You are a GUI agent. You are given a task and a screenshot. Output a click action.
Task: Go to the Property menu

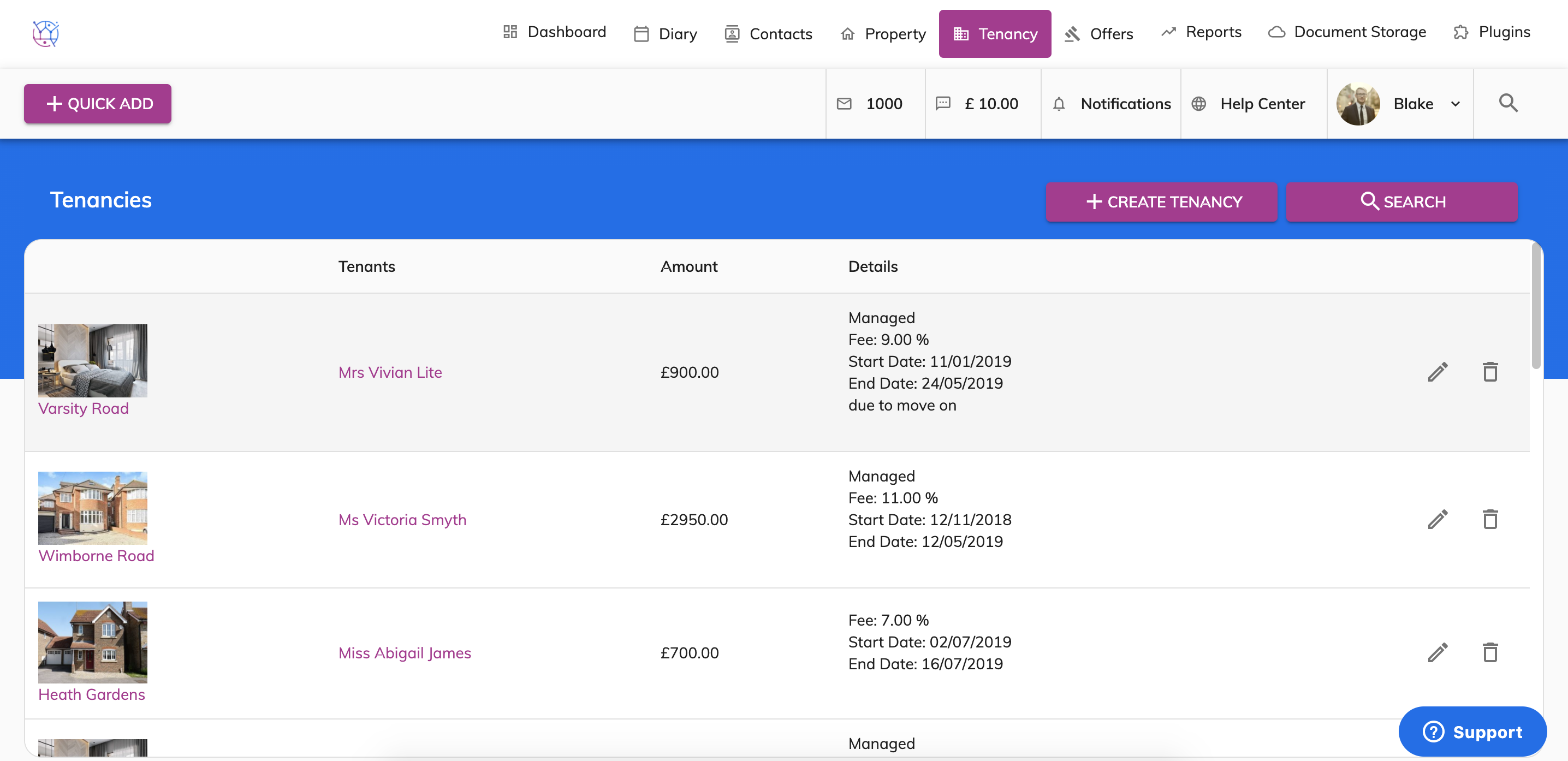tap(883, 34)
